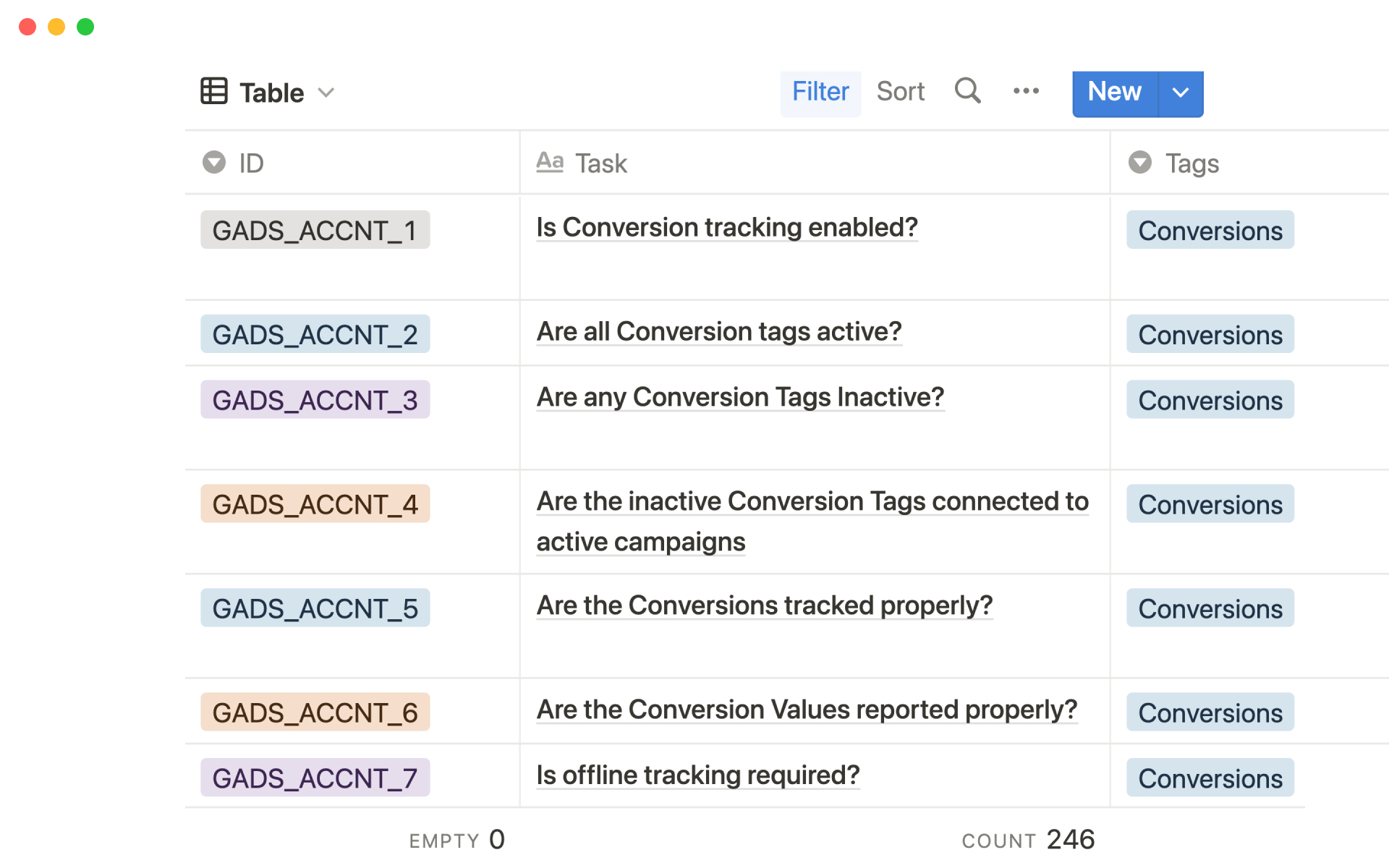Image resolution: width=1389 pixels, height=868 pixels.
Task: Open the Sort menu
Action: 901,91
